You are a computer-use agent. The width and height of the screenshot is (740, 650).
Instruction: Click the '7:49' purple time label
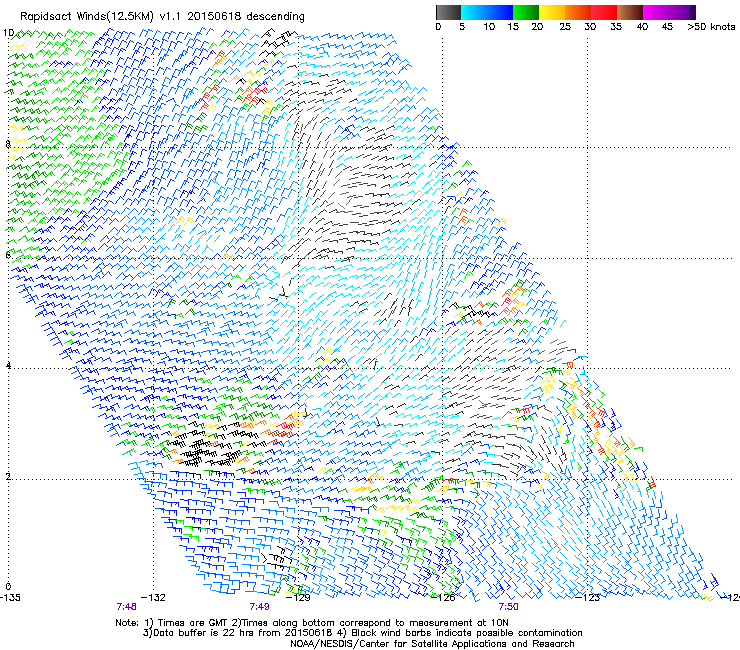pyautogui.click(x=260, y=607)
